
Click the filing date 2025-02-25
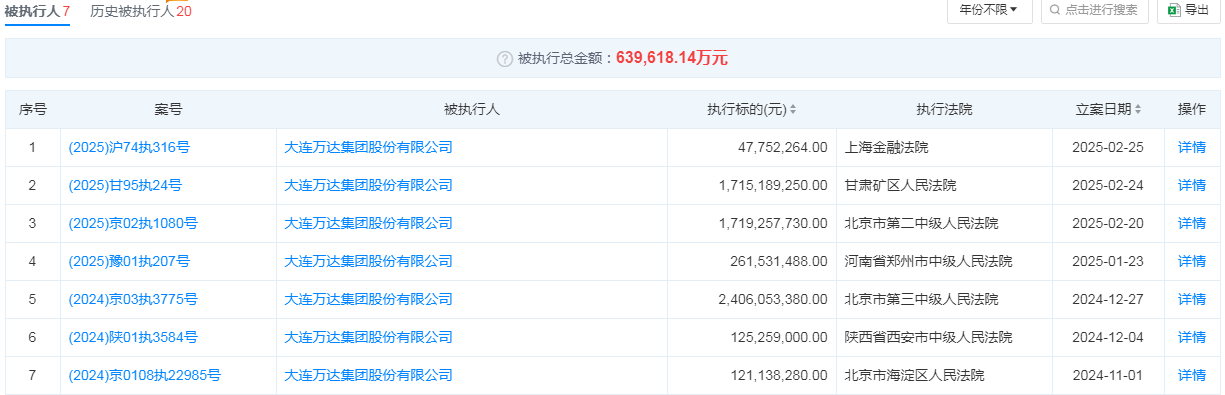(1107, 147)
